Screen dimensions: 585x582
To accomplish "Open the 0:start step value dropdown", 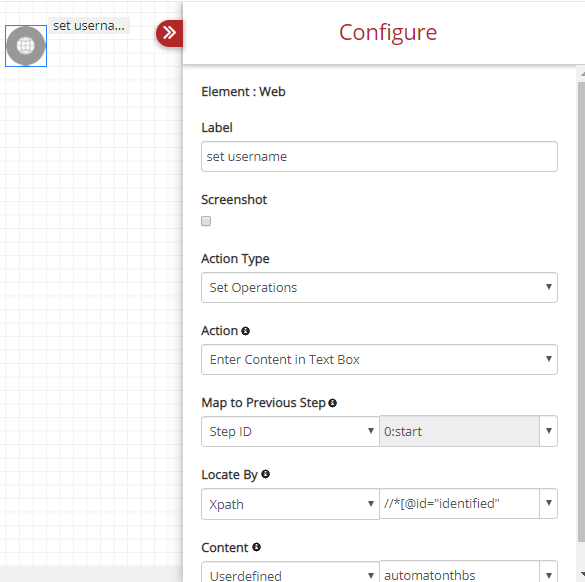I will 548,431.
